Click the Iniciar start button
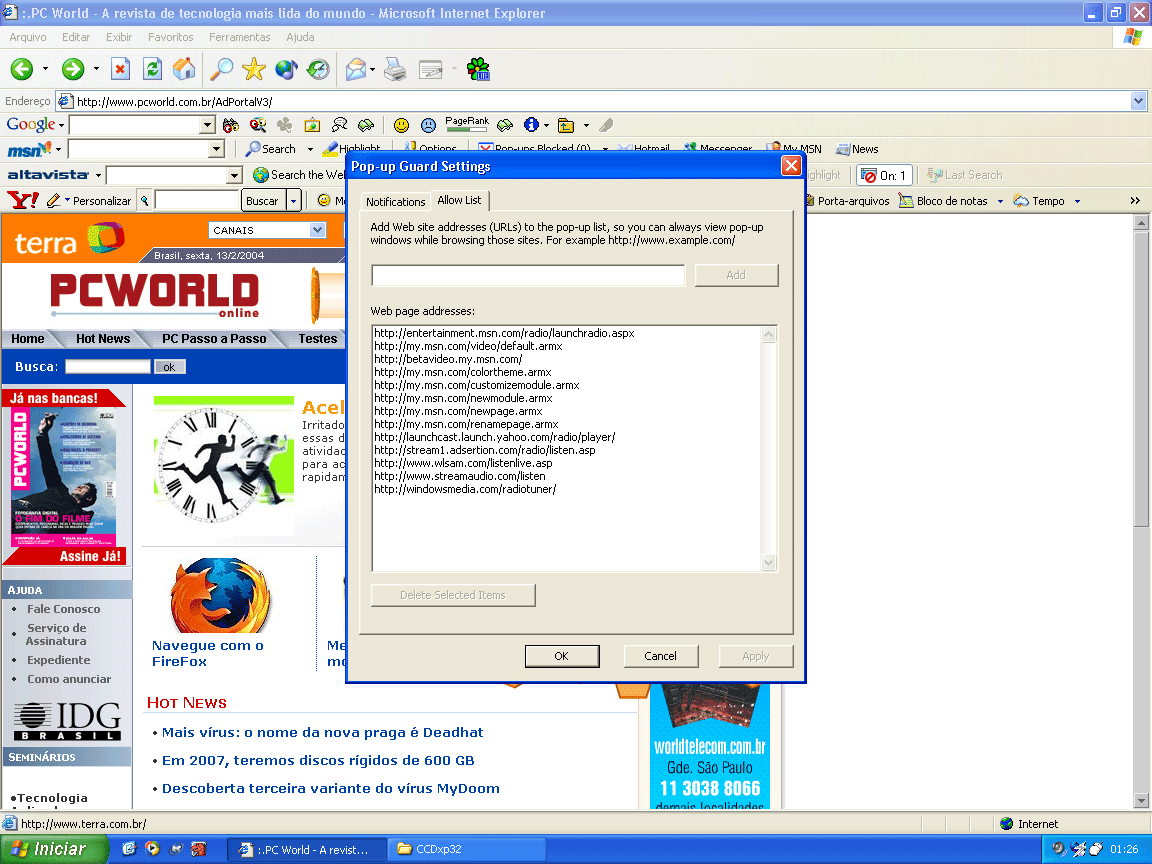Screen dimensions: 1152x864 point(54,849)
